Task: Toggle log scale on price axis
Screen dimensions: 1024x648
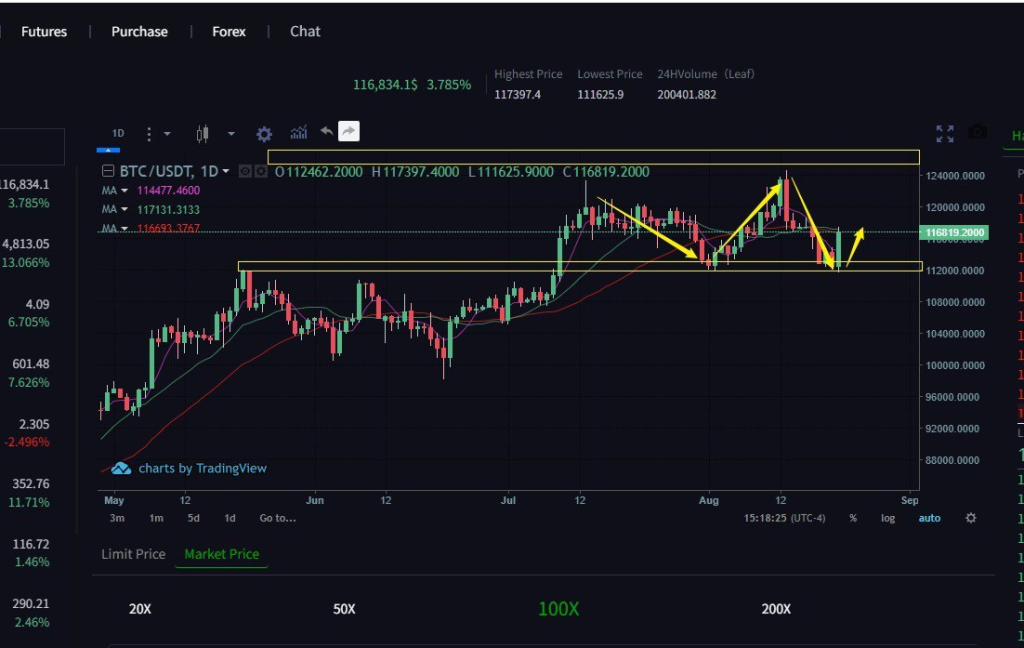Action: click(888, 518)
